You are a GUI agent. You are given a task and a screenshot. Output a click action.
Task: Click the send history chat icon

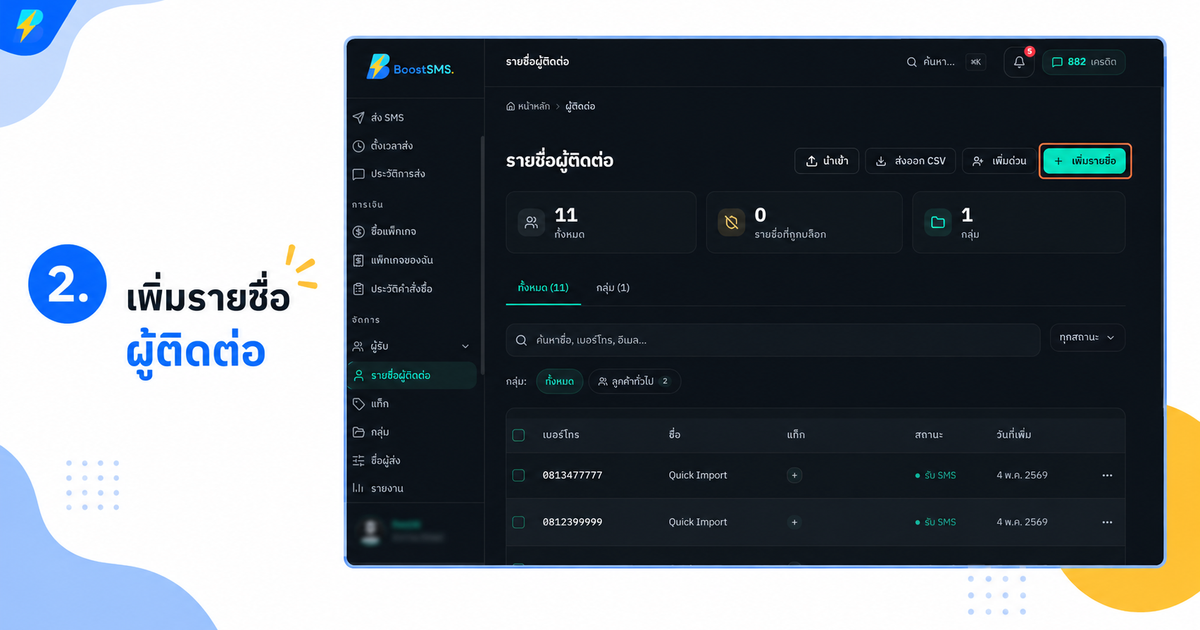point(359,174)
